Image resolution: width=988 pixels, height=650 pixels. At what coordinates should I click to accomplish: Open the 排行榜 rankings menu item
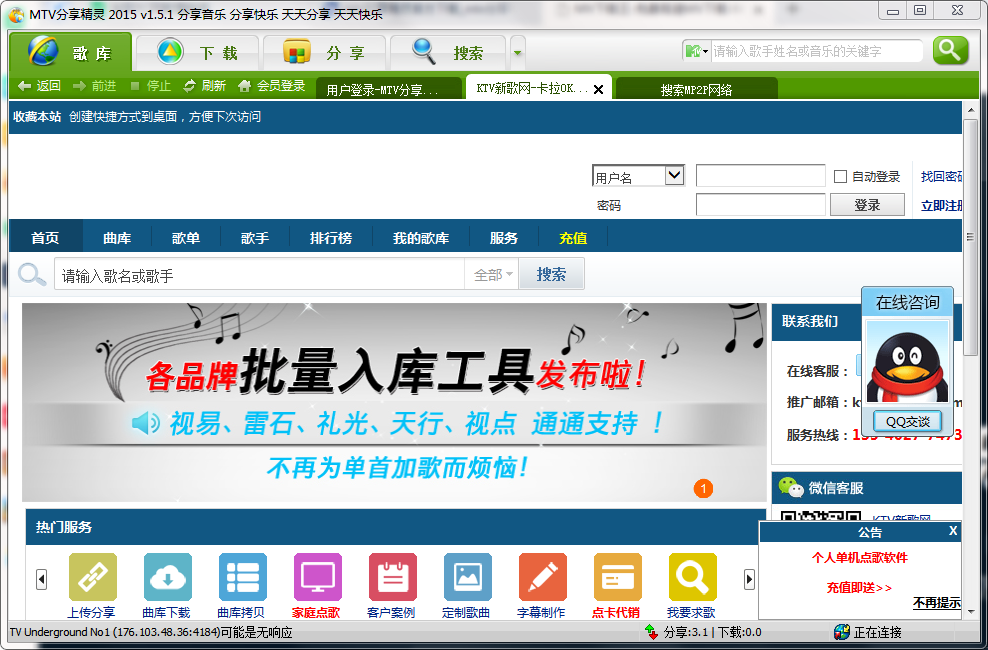click(x=330, y=238)
